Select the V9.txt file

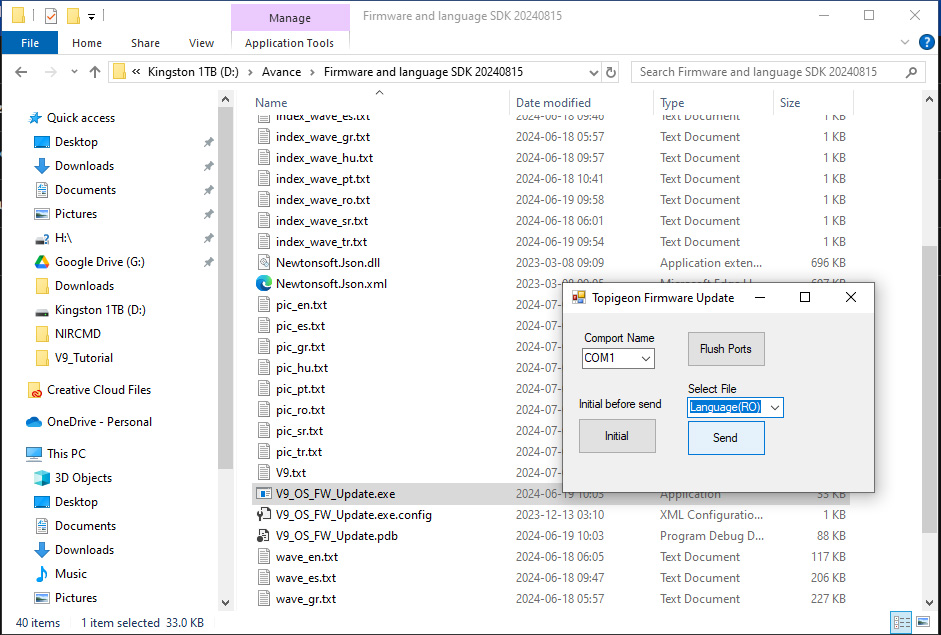coord(291,473)
